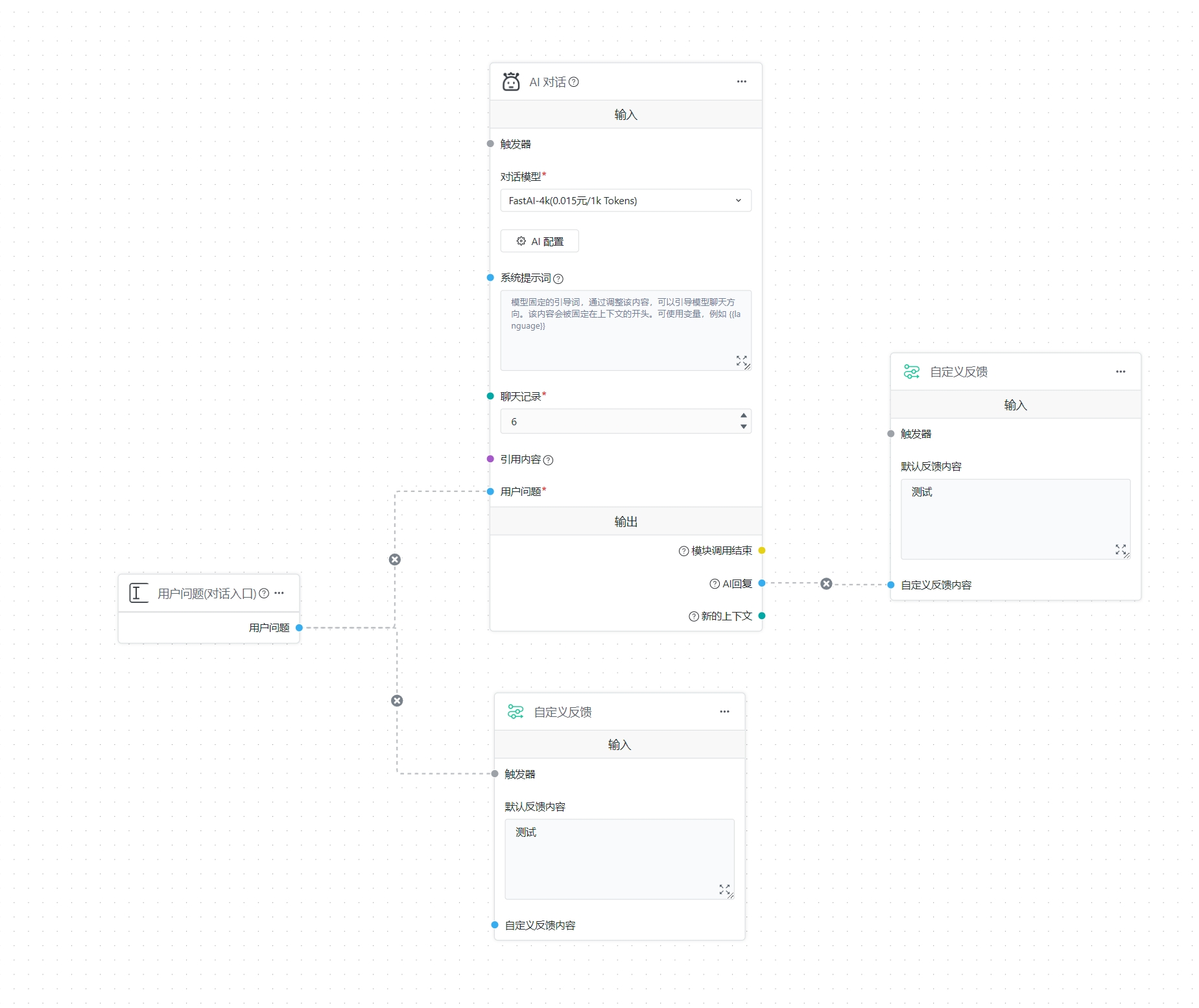The width and height of the screenshot is (1199, 1008).
Task: Open the 对话模型 FastAI-4k dropdown
Action: (x=625, y=201)
